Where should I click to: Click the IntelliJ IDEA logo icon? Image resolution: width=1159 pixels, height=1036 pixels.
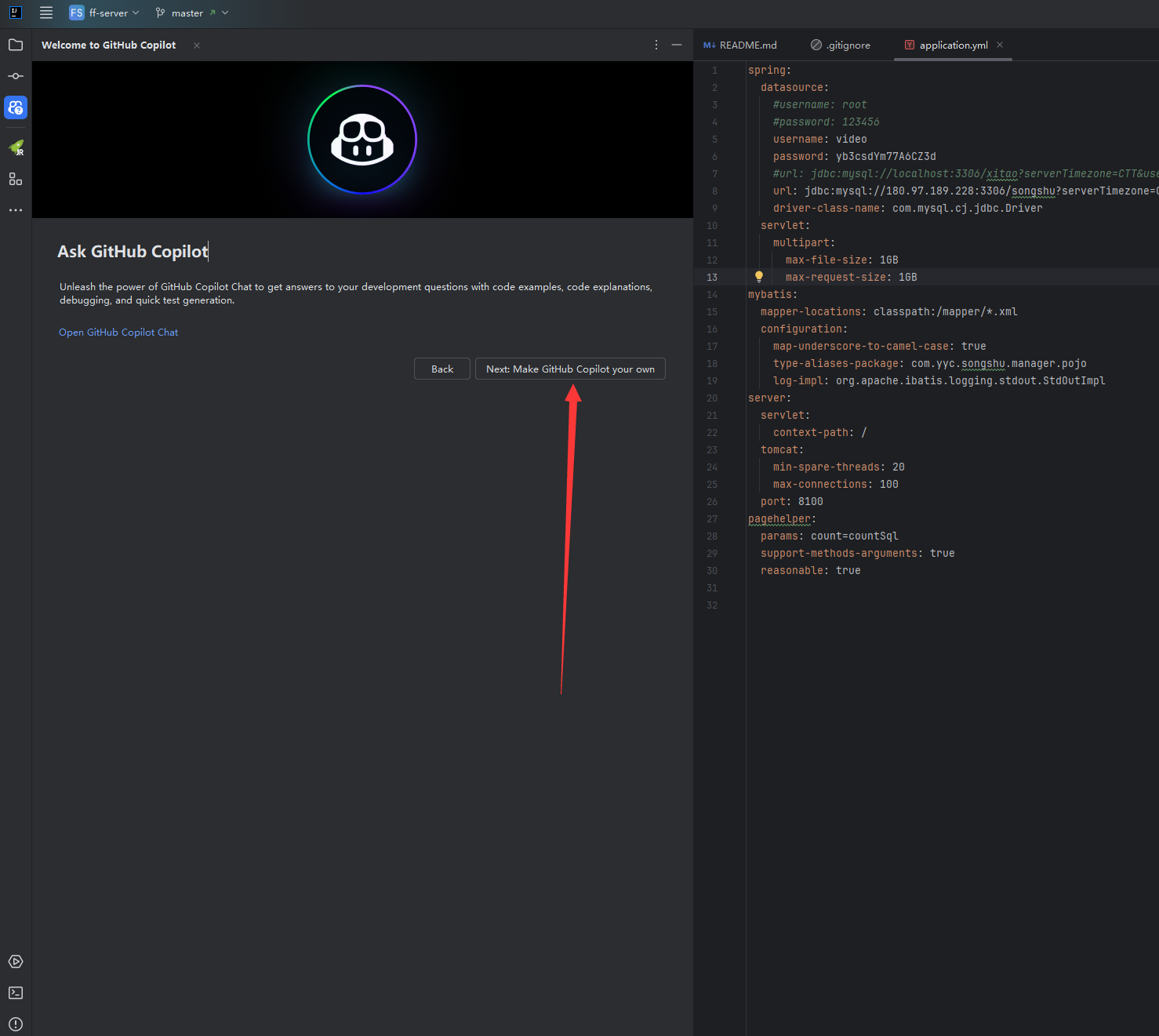tap(15, 13)
